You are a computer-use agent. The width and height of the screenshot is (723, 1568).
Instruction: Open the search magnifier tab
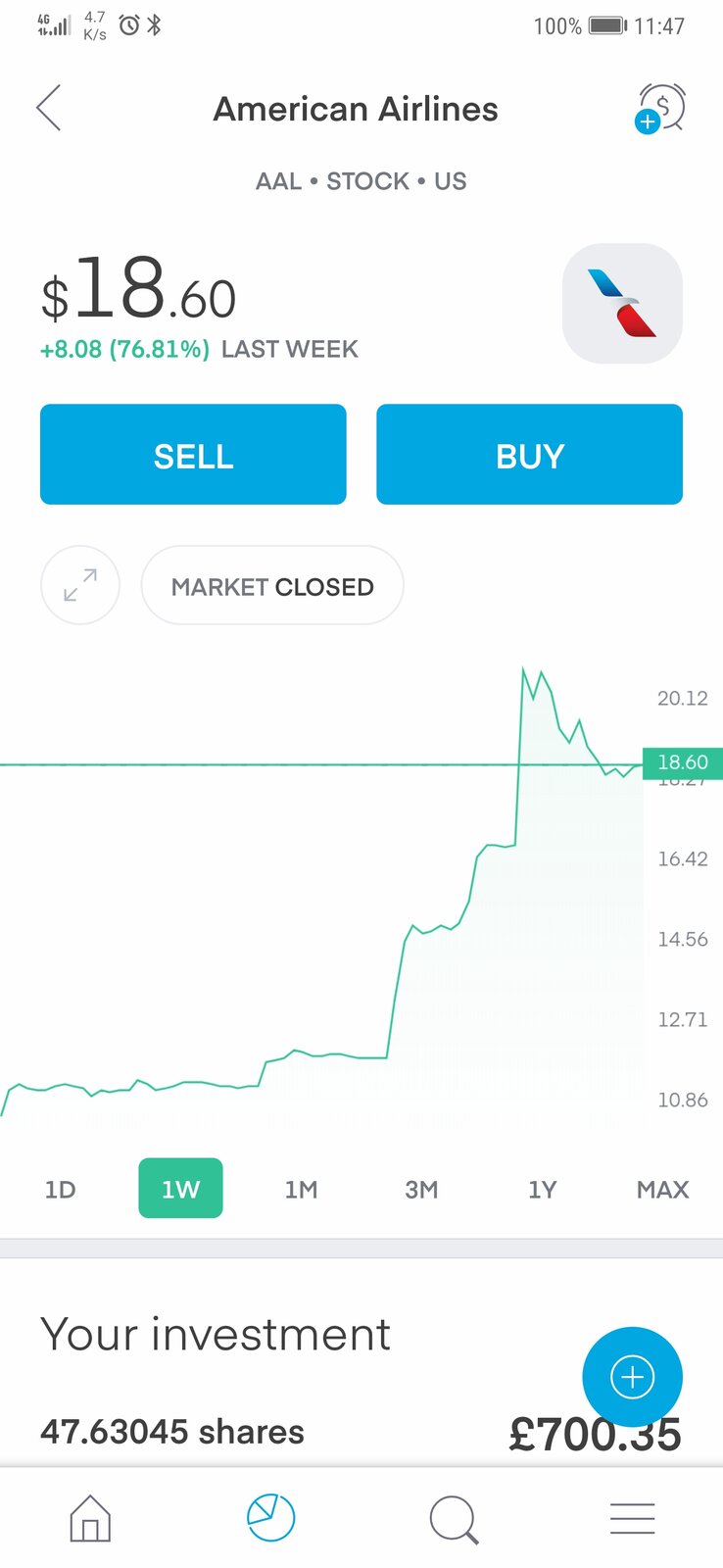453,1519
